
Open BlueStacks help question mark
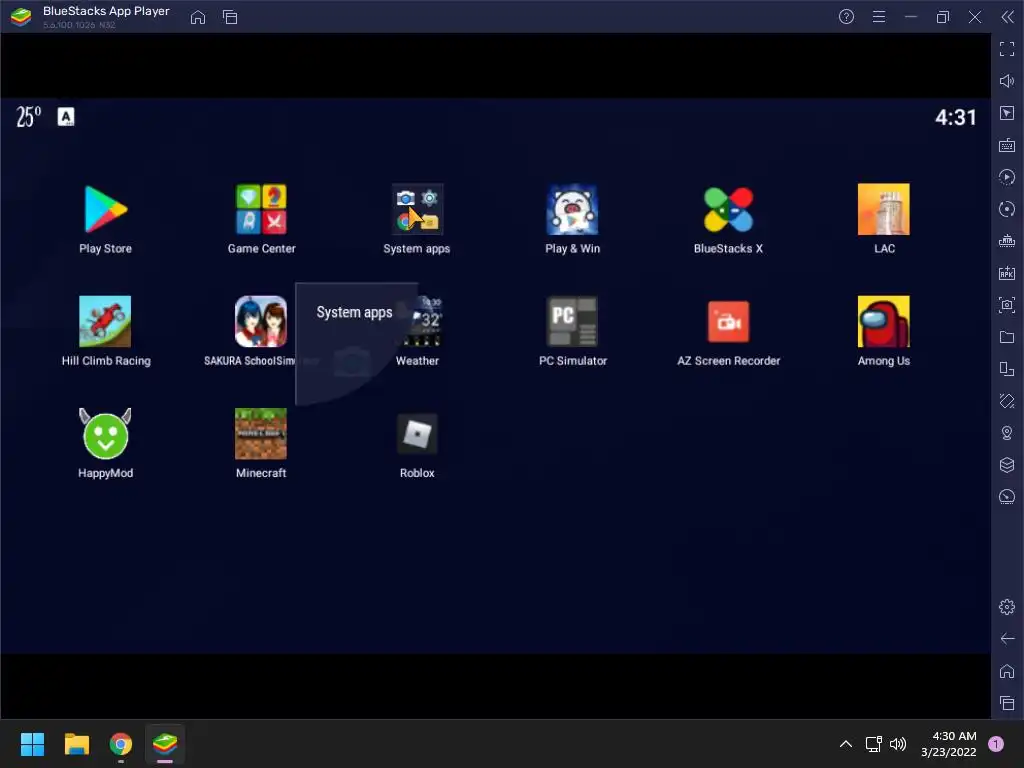846,17
